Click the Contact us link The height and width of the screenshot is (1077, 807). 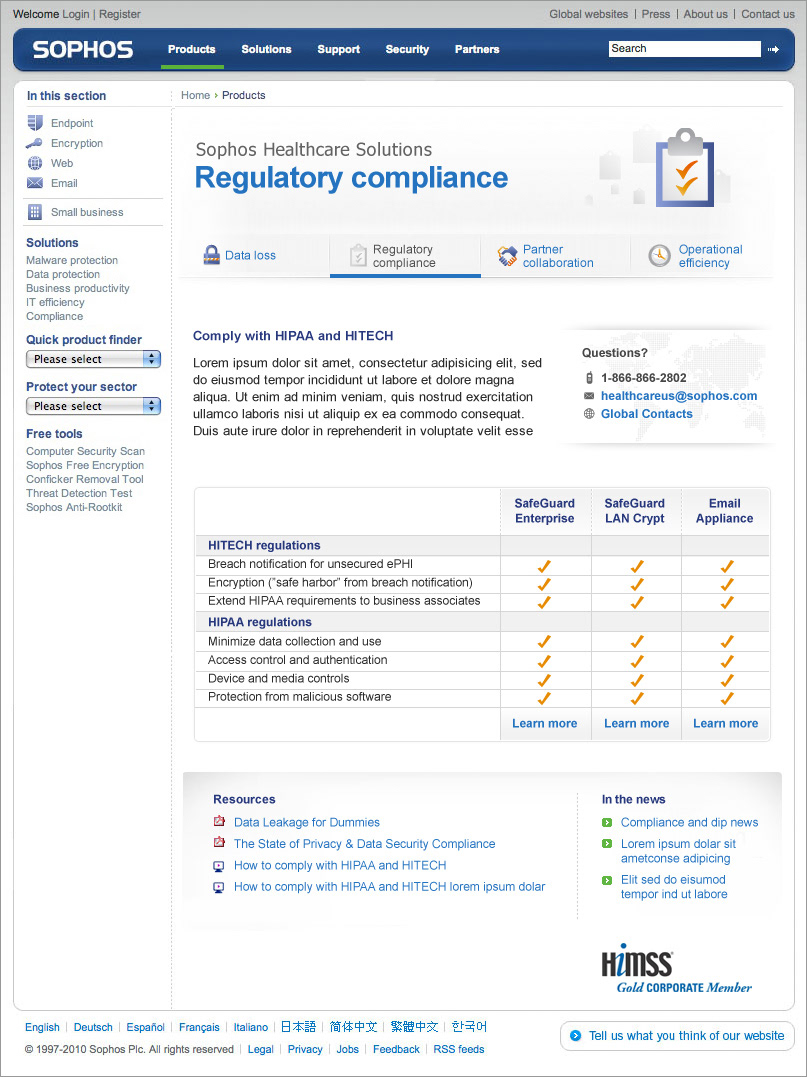[768, 14]
